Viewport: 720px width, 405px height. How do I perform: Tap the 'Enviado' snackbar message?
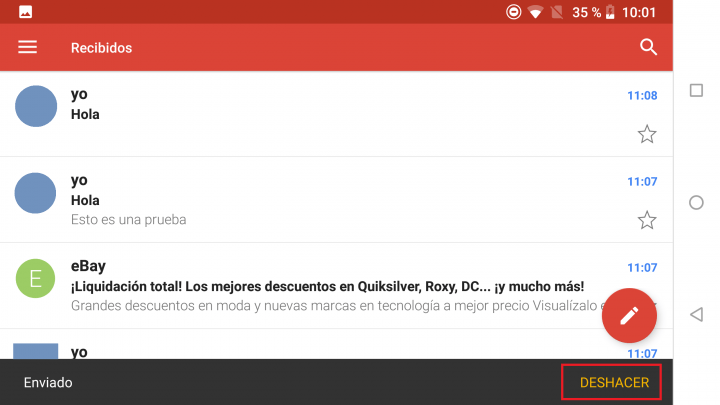tap(48, 382)
